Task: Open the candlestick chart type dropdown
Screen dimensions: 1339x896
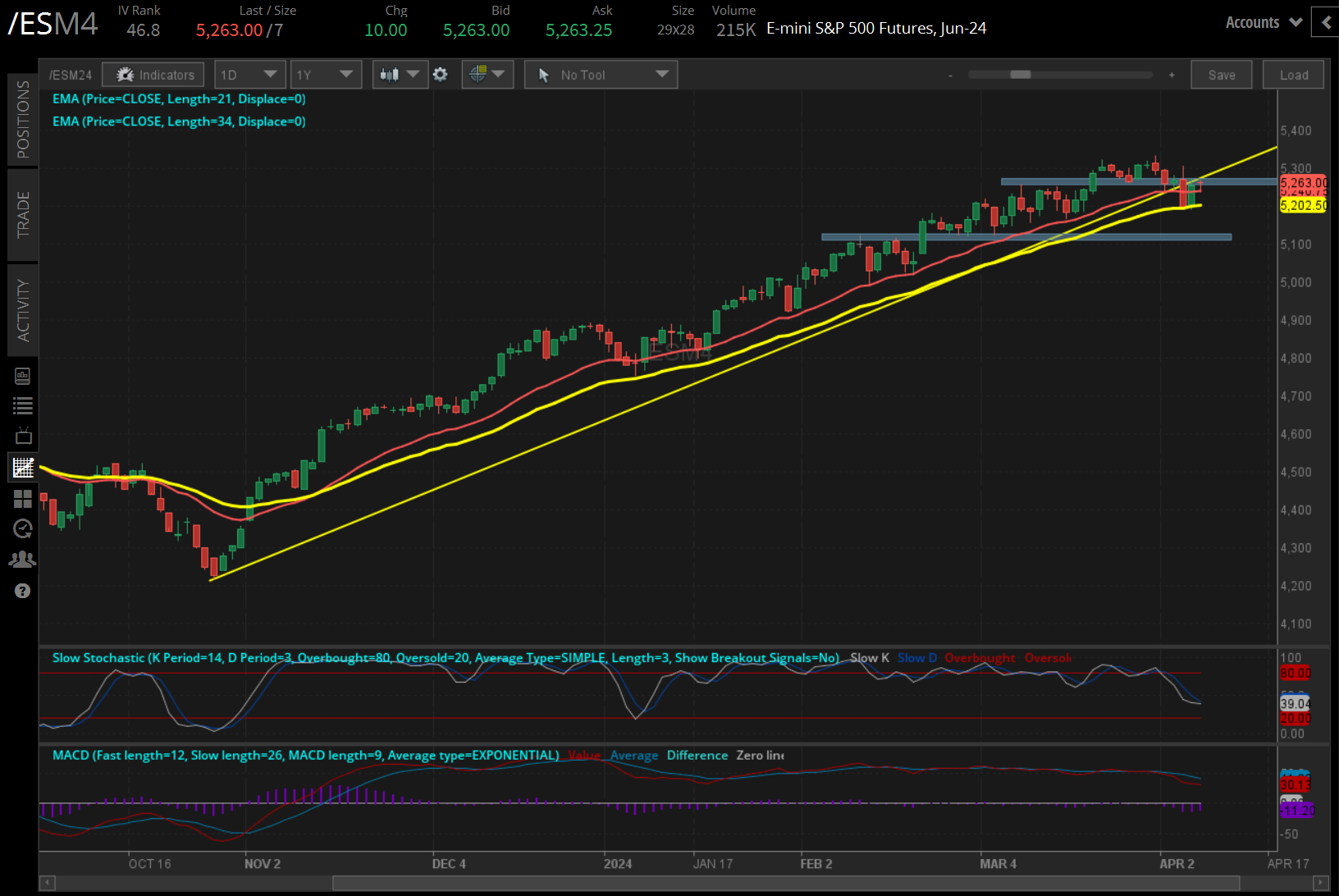Action: 400,75
